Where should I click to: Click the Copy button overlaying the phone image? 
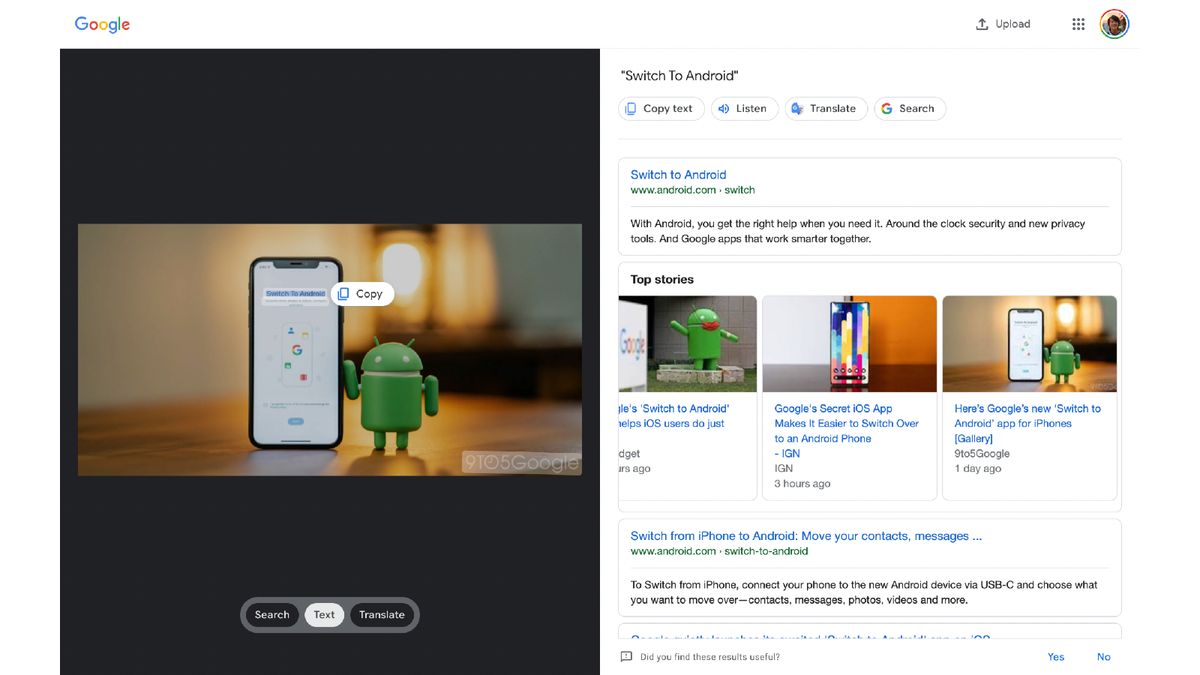362,293
